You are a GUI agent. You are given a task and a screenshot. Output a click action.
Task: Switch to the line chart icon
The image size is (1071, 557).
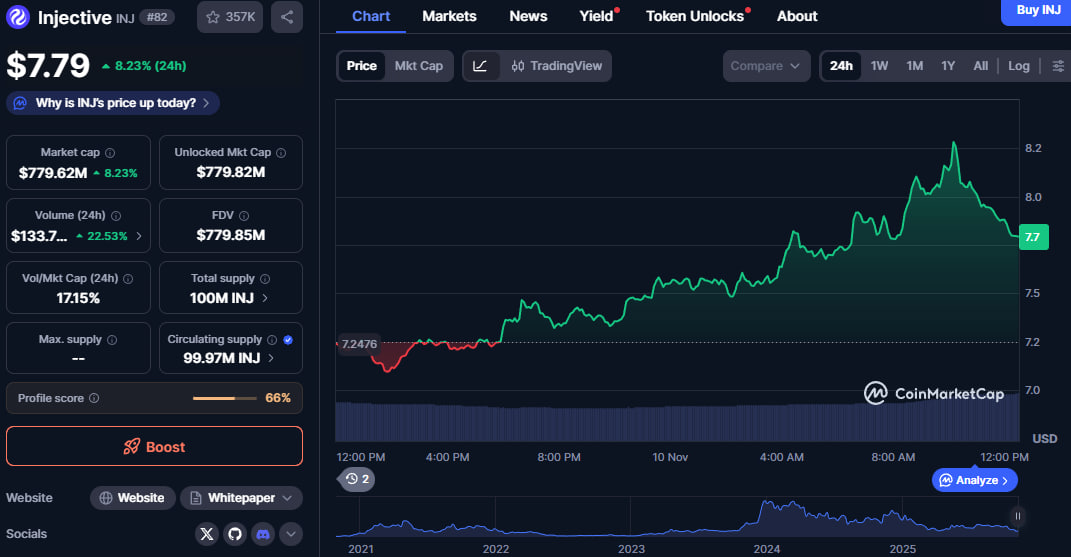tap(480, 66)
